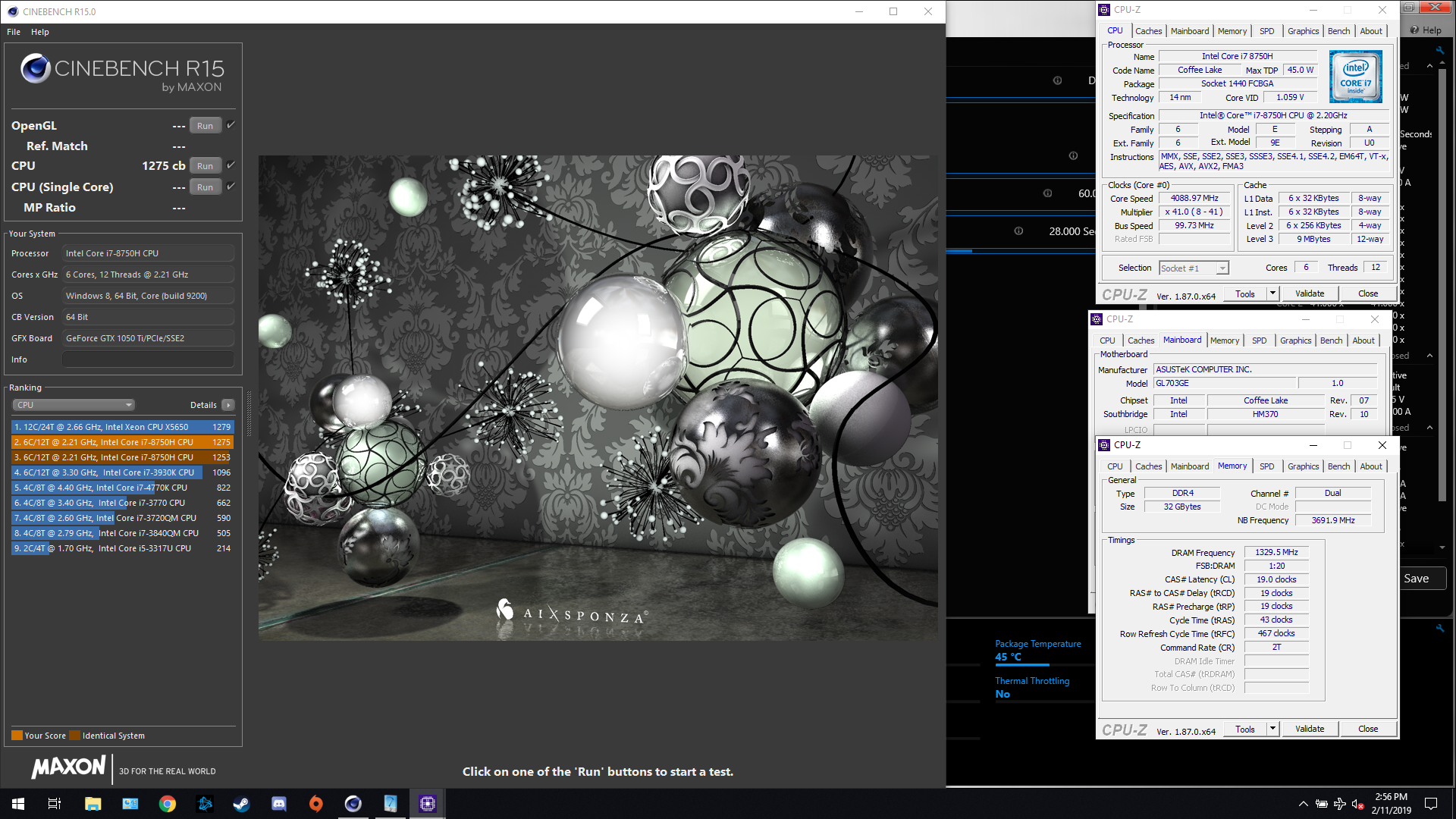Open Discord from the taskbar
The height and width of the screenshot is (819, 1456).
click(x=278, y=804)
